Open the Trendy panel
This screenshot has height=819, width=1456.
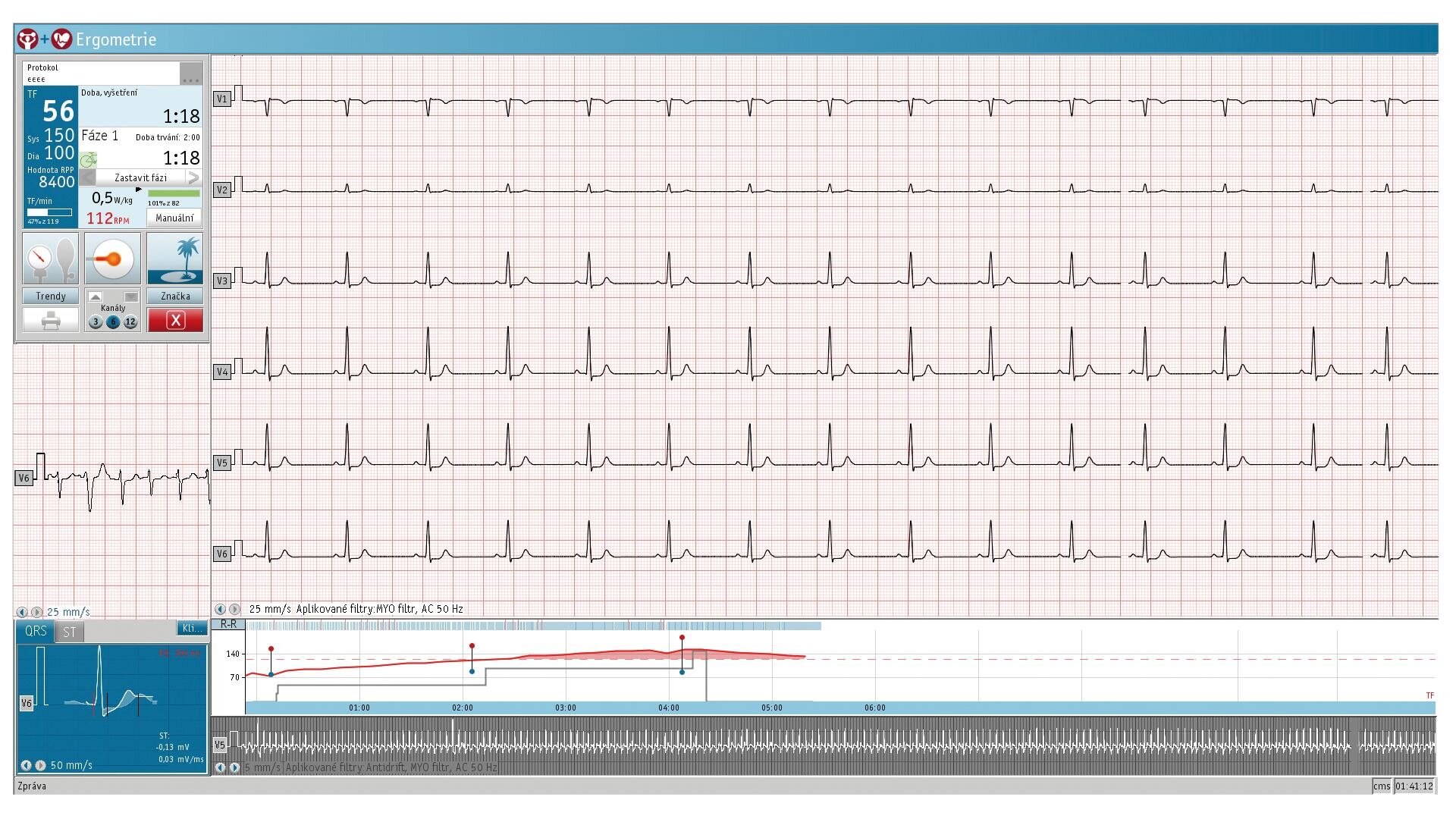click(x=50, y=296)
